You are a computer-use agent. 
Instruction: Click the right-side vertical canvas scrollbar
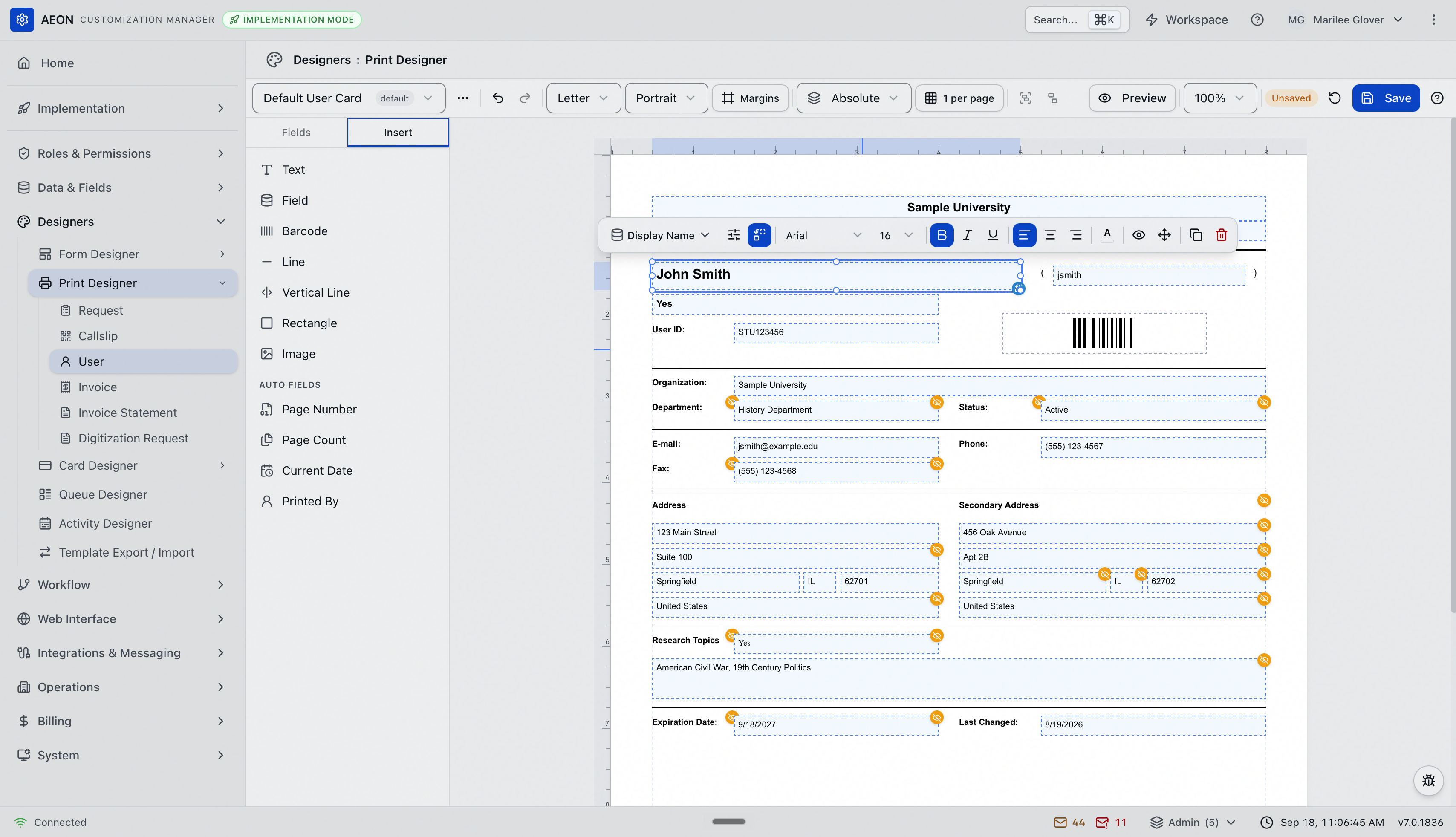(1453, 366)
